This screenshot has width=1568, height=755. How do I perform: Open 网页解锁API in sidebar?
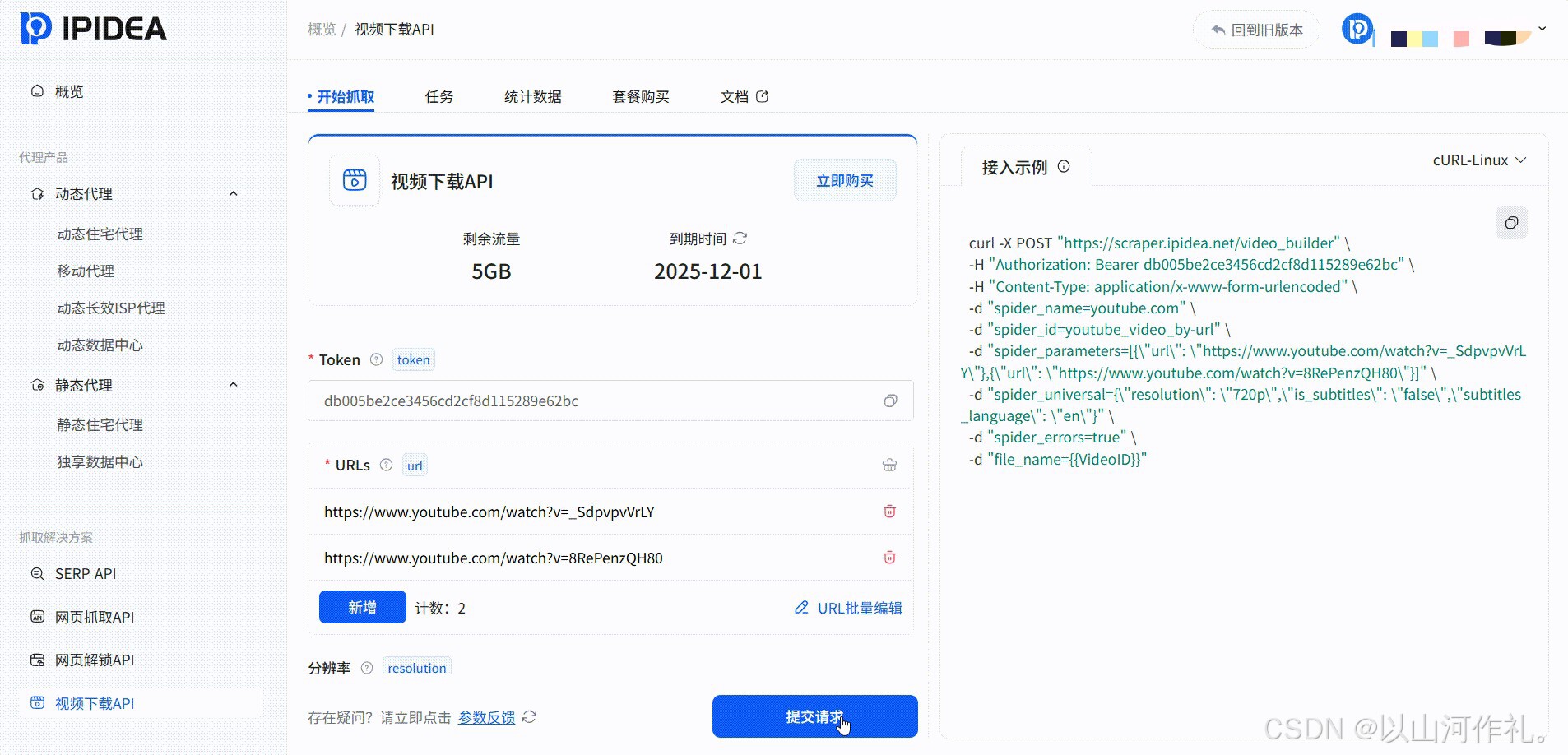click(x=95, y=660)
